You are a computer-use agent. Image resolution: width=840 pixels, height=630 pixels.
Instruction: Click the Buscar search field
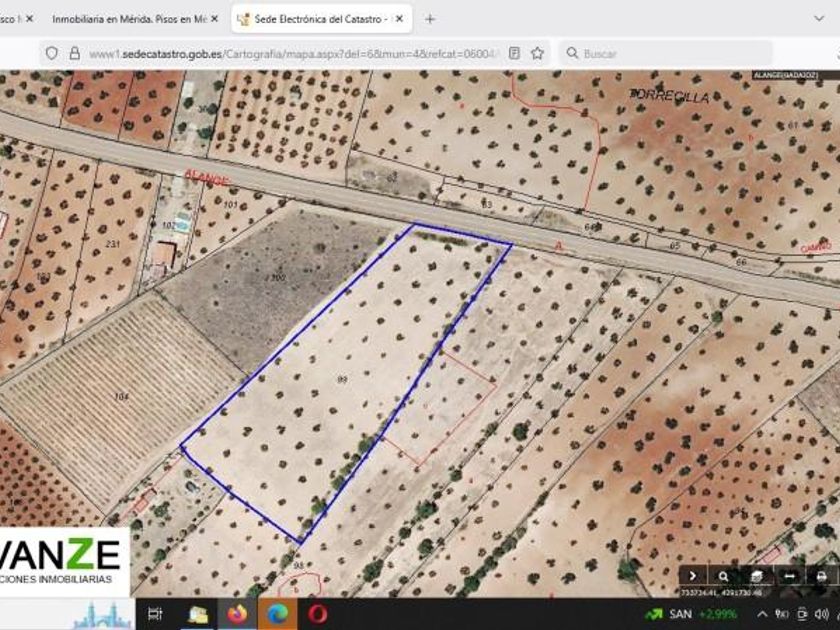(666, 54)
